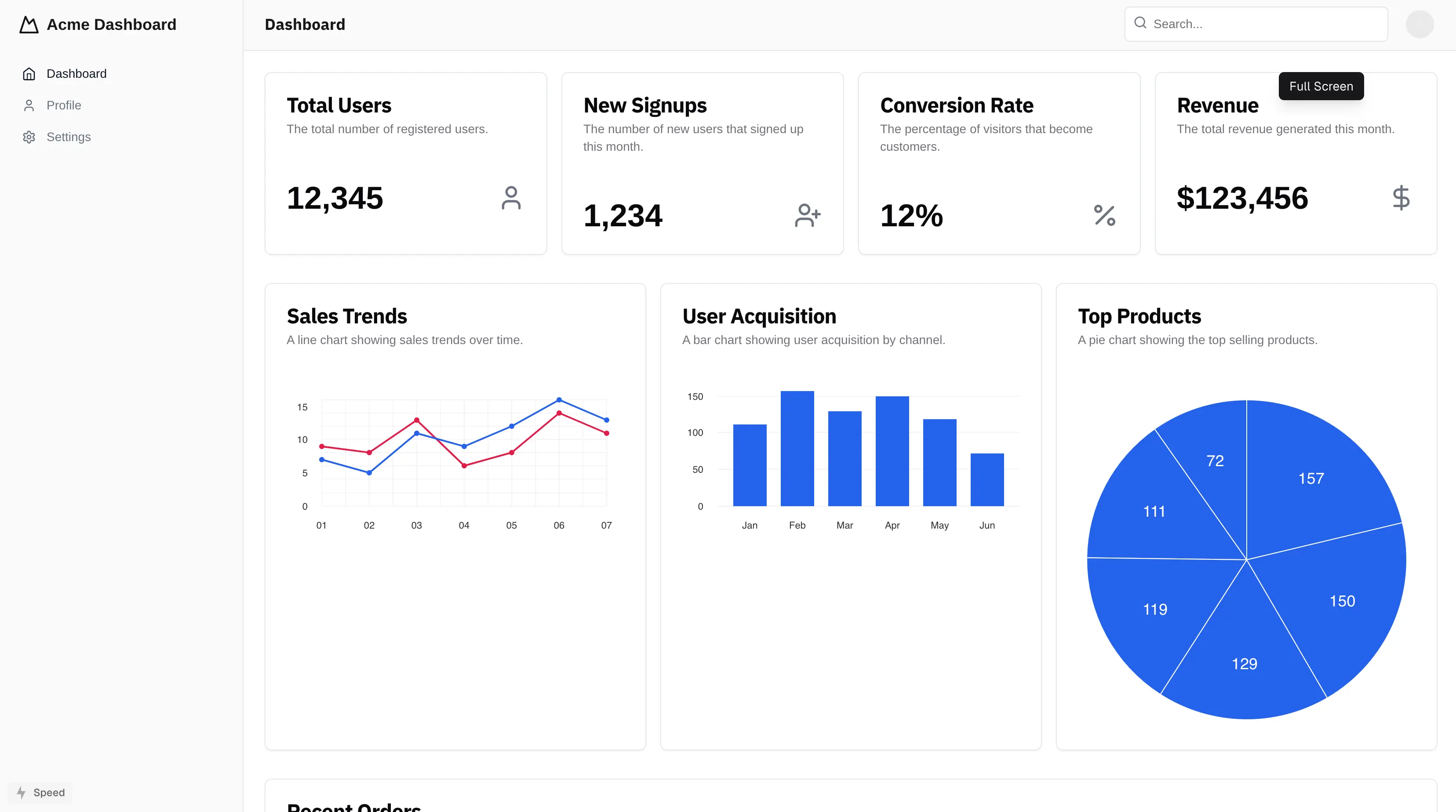Select Profile in the sidebar

click(64, 105)
